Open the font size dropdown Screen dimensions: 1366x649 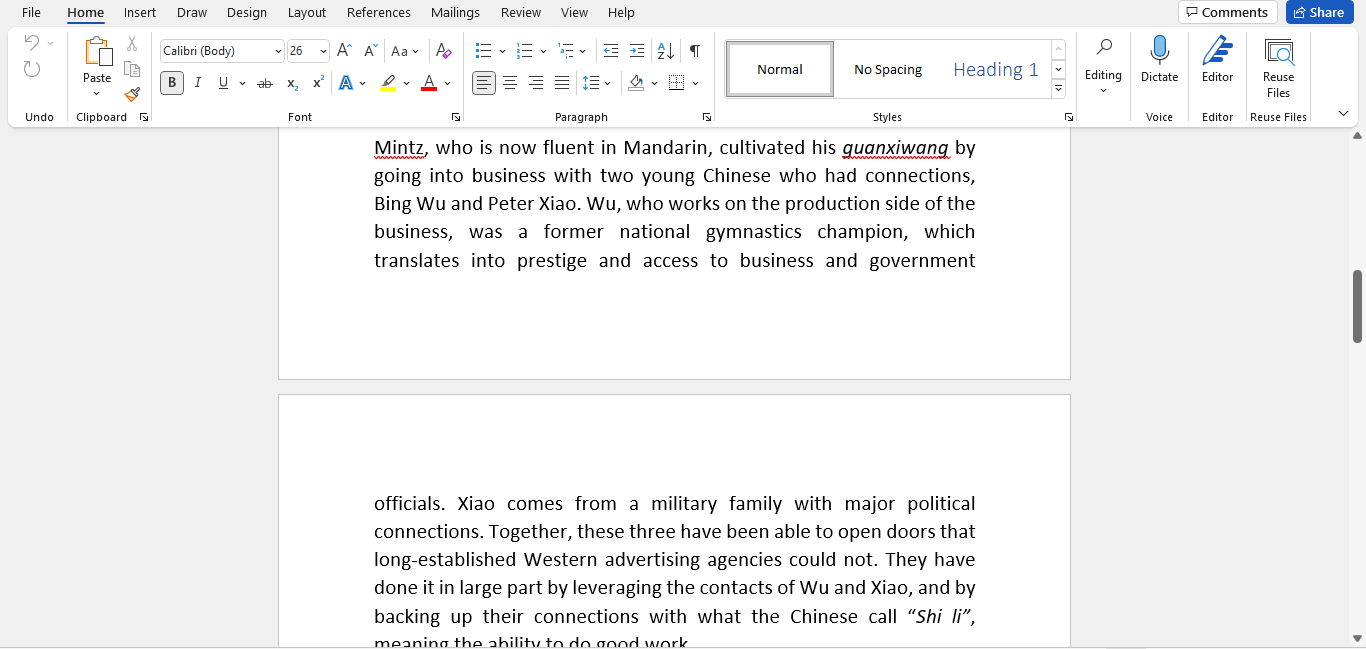tap(323, 50)
